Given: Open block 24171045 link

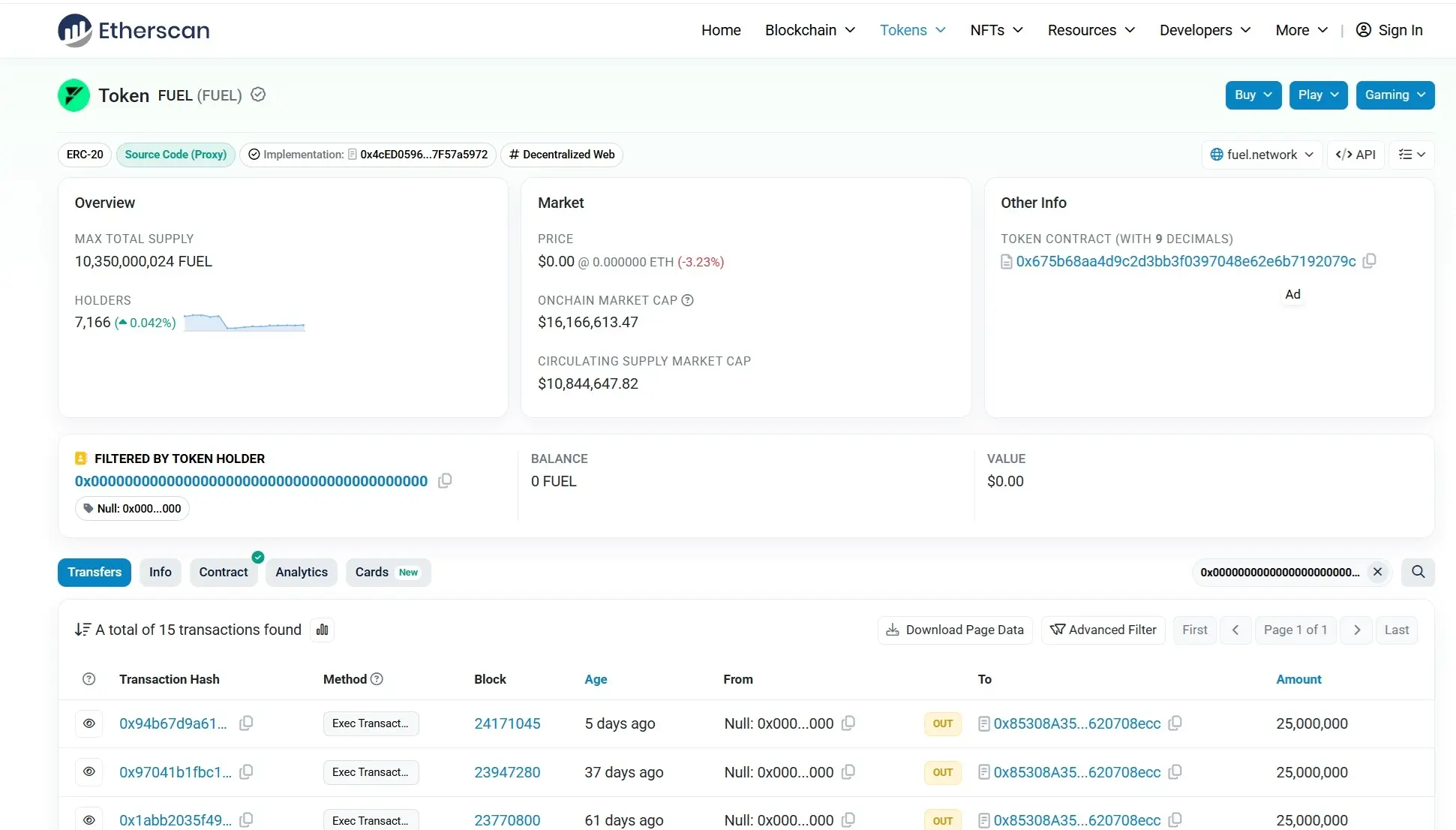Looking at the screenshot, I should coord(507,723).
